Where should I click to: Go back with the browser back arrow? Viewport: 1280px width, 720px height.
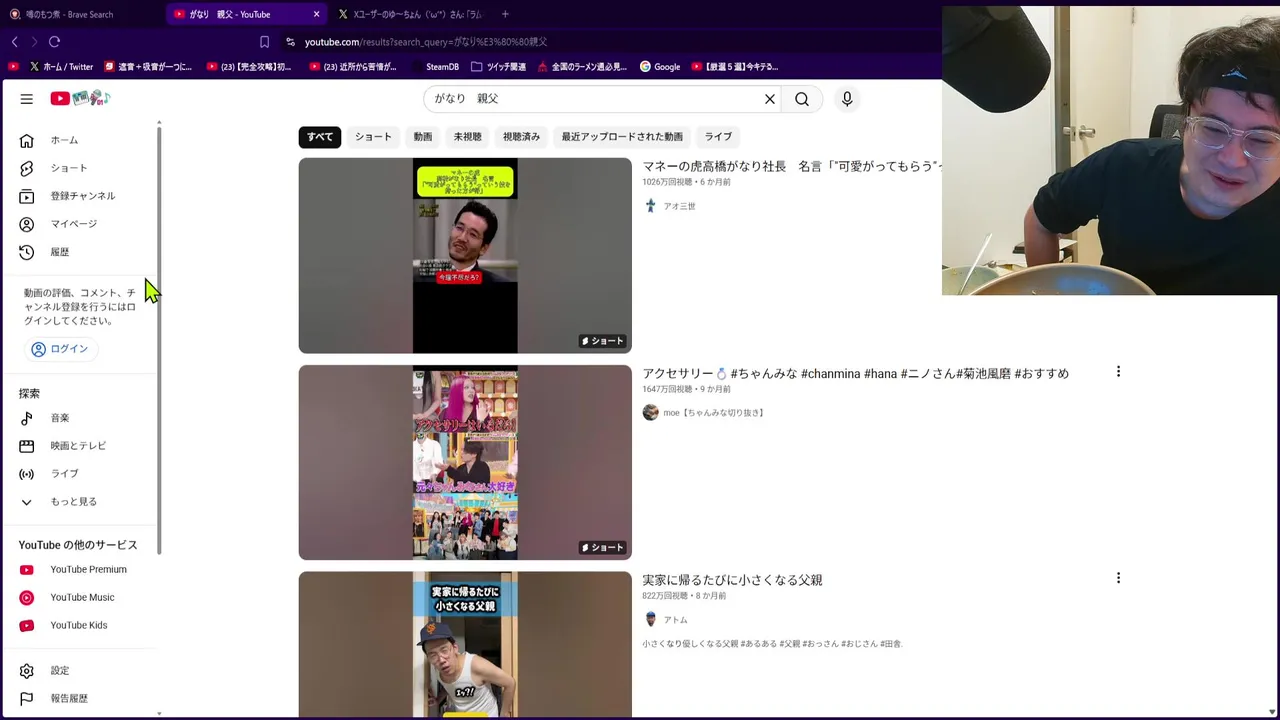click(x=15, y=42)
